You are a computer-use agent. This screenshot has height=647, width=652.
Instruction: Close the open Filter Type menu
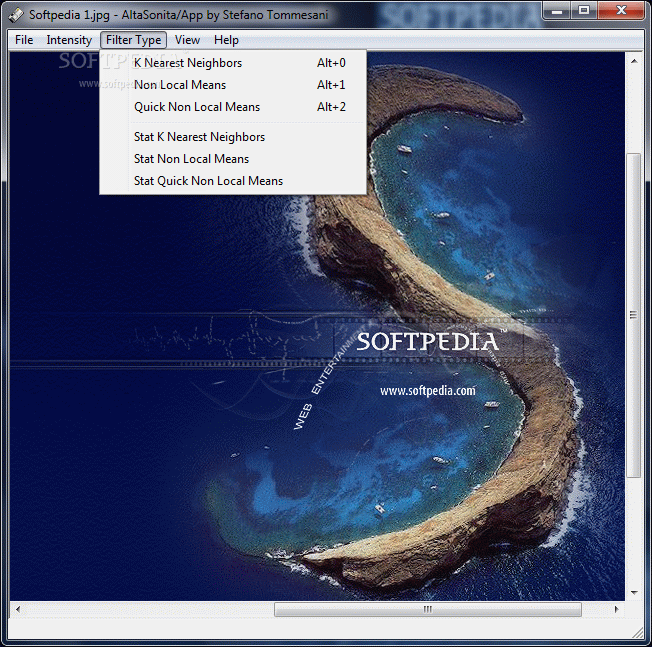(x=133, y=40)
